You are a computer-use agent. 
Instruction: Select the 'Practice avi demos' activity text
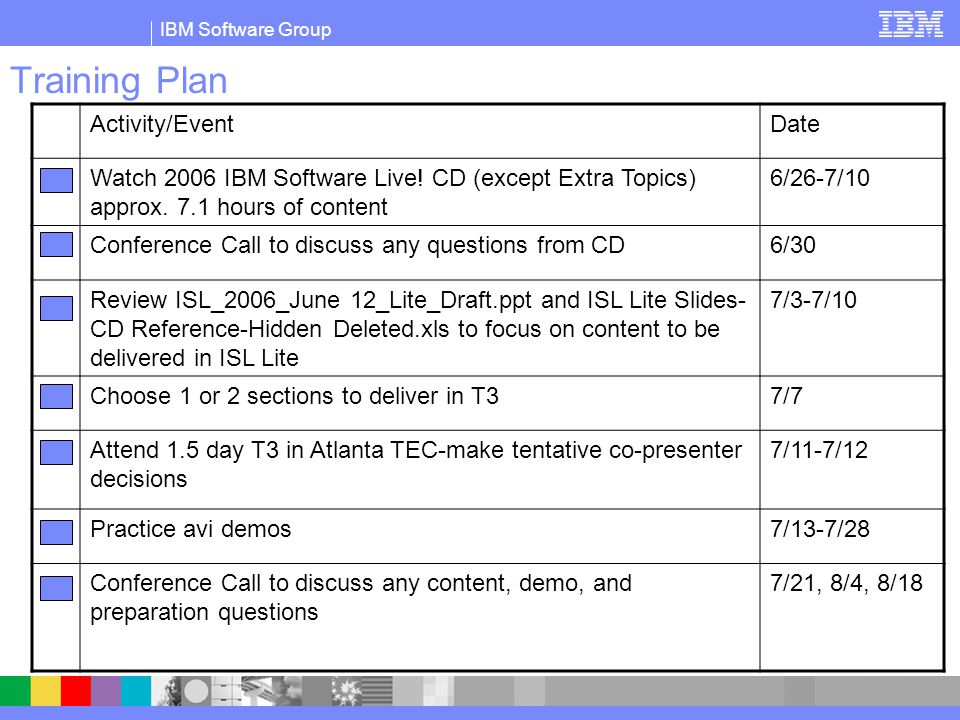[190, 529]
